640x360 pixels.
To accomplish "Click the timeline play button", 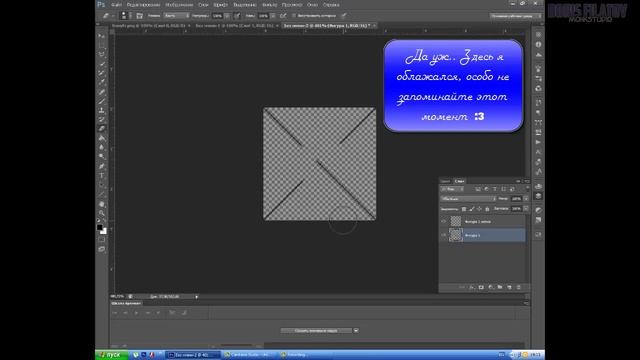I will [x=136, y=313].
